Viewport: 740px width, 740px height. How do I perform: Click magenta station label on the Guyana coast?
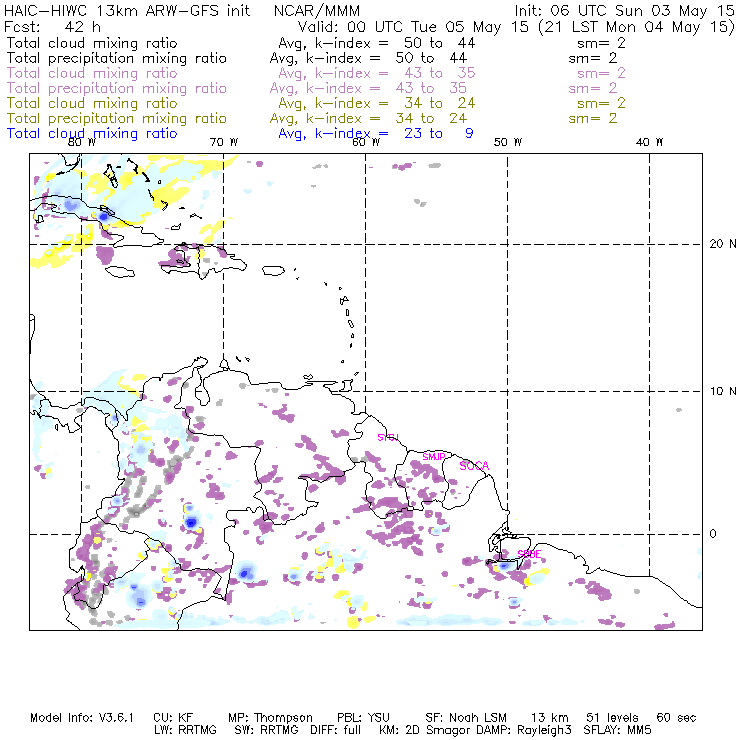tap(388, 437)
